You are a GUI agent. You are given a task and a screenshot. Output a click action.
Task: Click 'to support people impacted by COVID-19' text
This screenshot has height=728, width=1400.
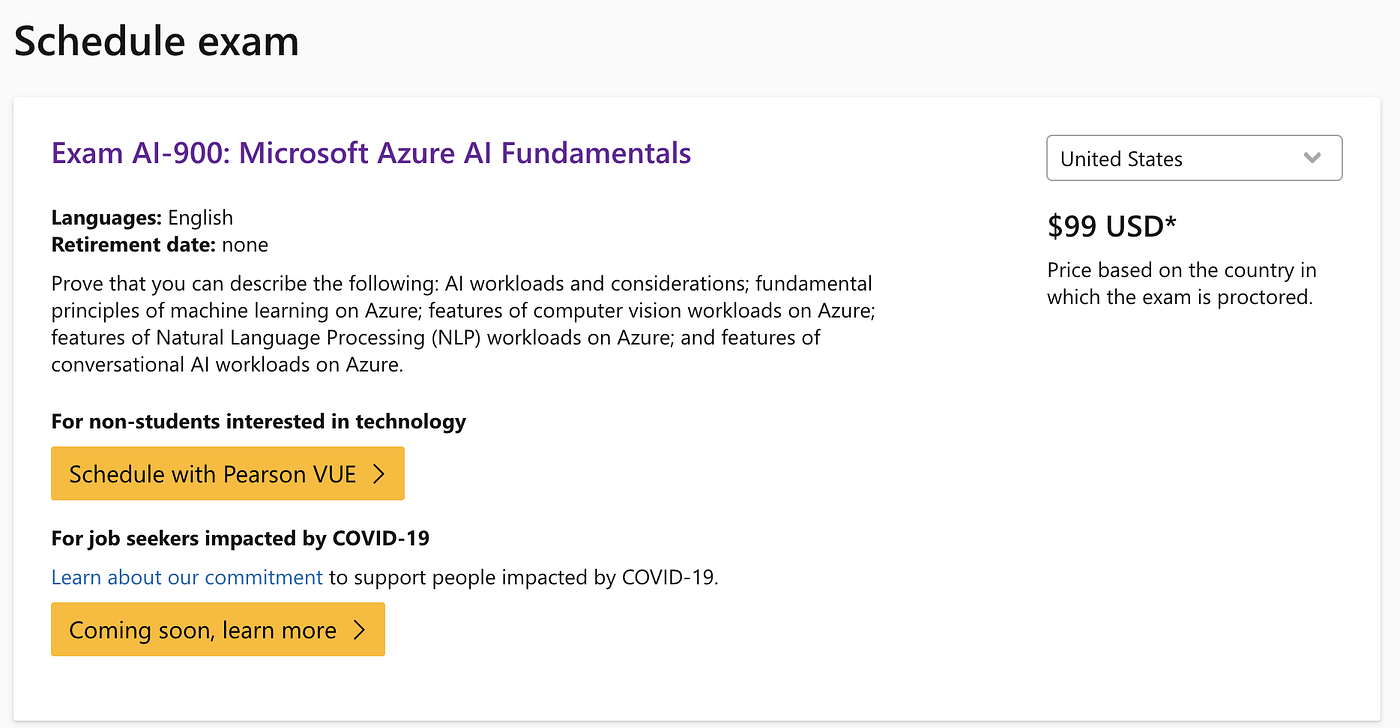tap(522, 577)
